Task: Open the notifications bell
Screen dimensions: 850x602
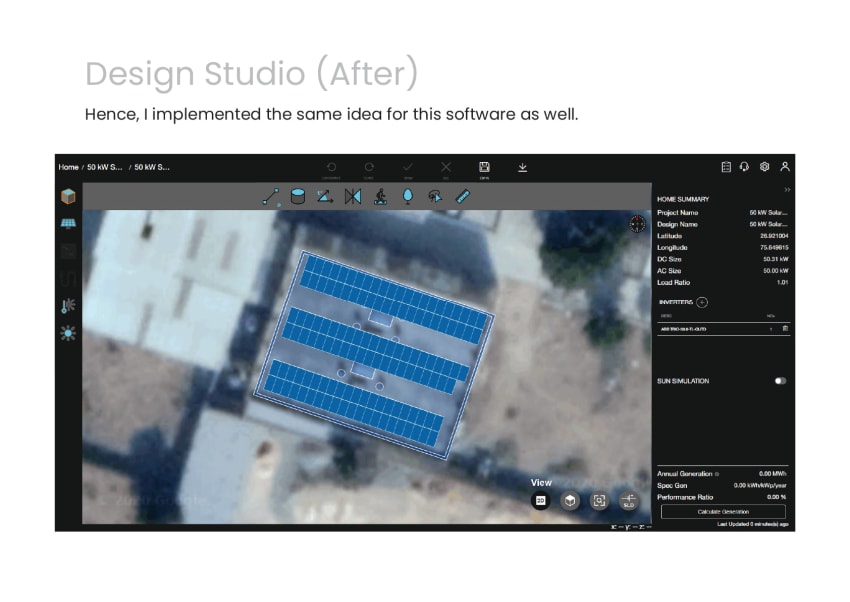Action: click(x=743, y=167)
